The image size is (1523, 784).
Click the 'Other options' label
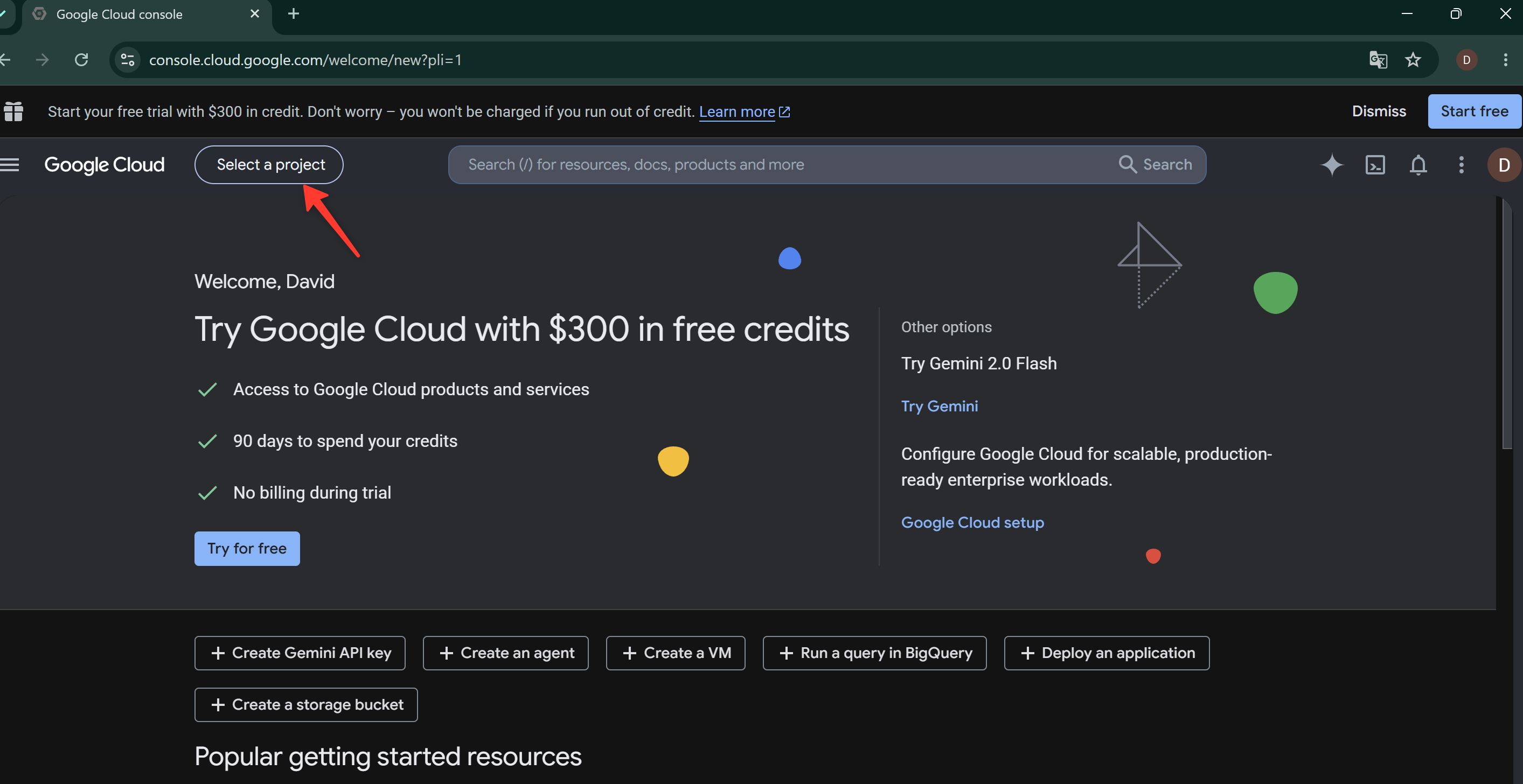(x=946, y=327)
